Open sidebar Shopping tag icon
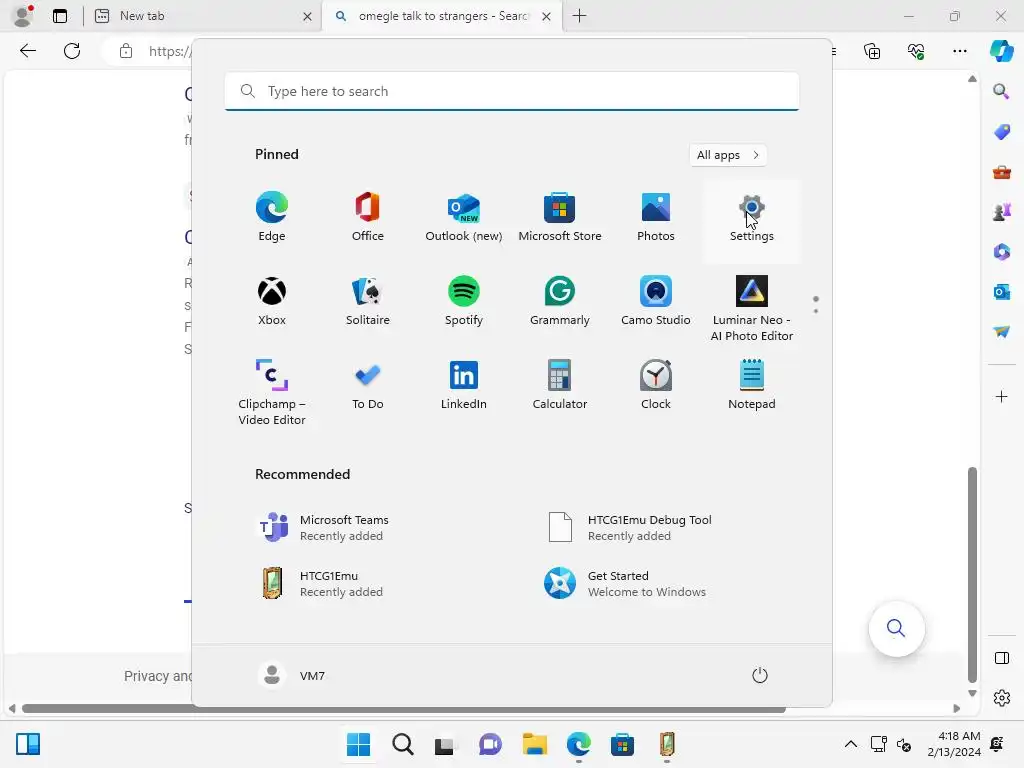 tap(1001, 132)
